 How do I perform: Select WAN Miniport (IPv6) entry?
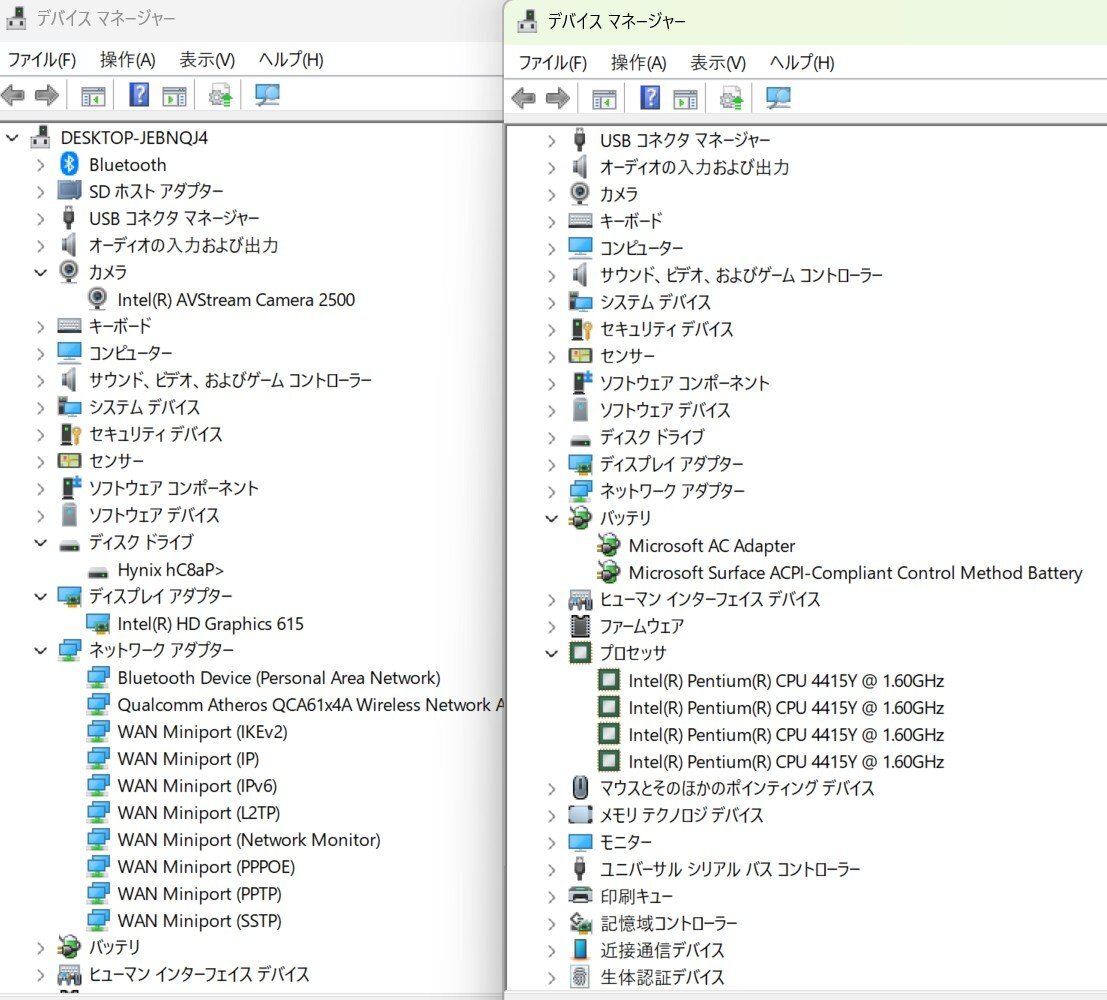pyautogui.click(x=198, y=785)
